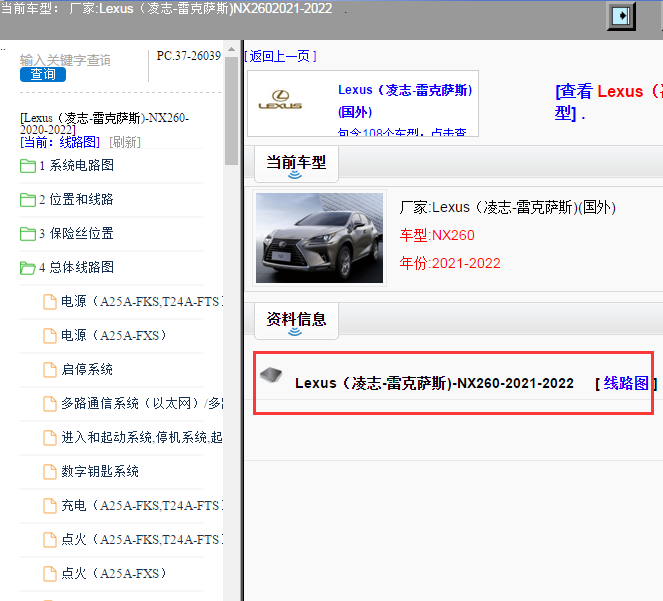The height and width of the screenshot is (601, 663).
Task: Click file icon beside 启停系统
Action: [x=50, y=370]
